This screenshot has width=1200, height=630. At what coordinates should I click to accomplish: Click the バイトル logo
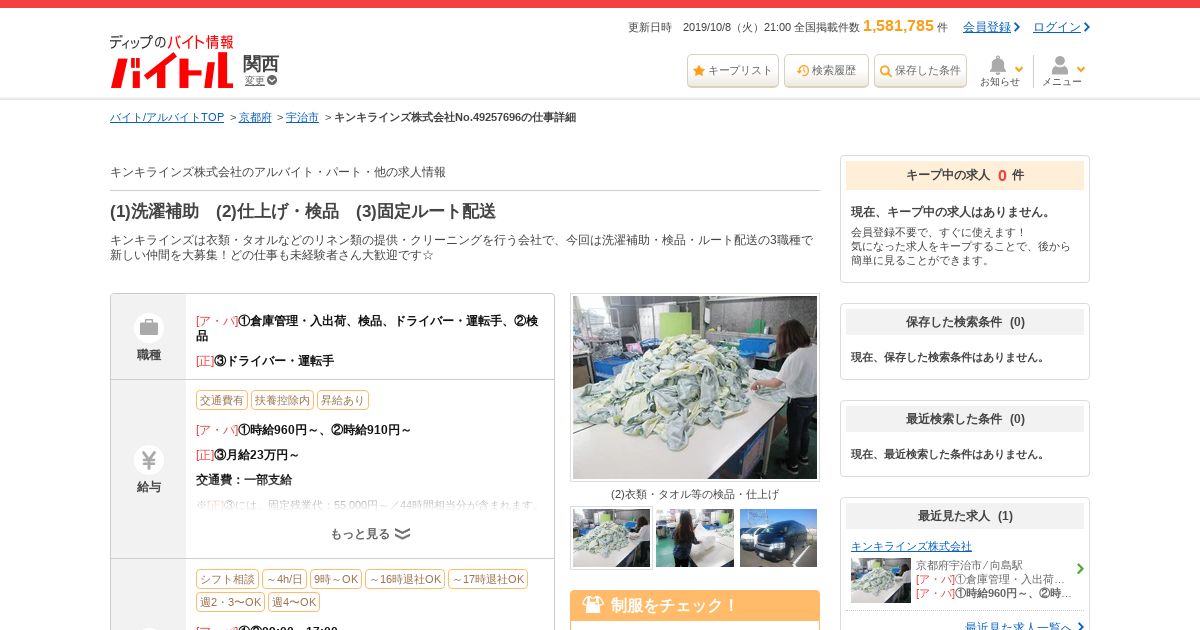(172, 62)
